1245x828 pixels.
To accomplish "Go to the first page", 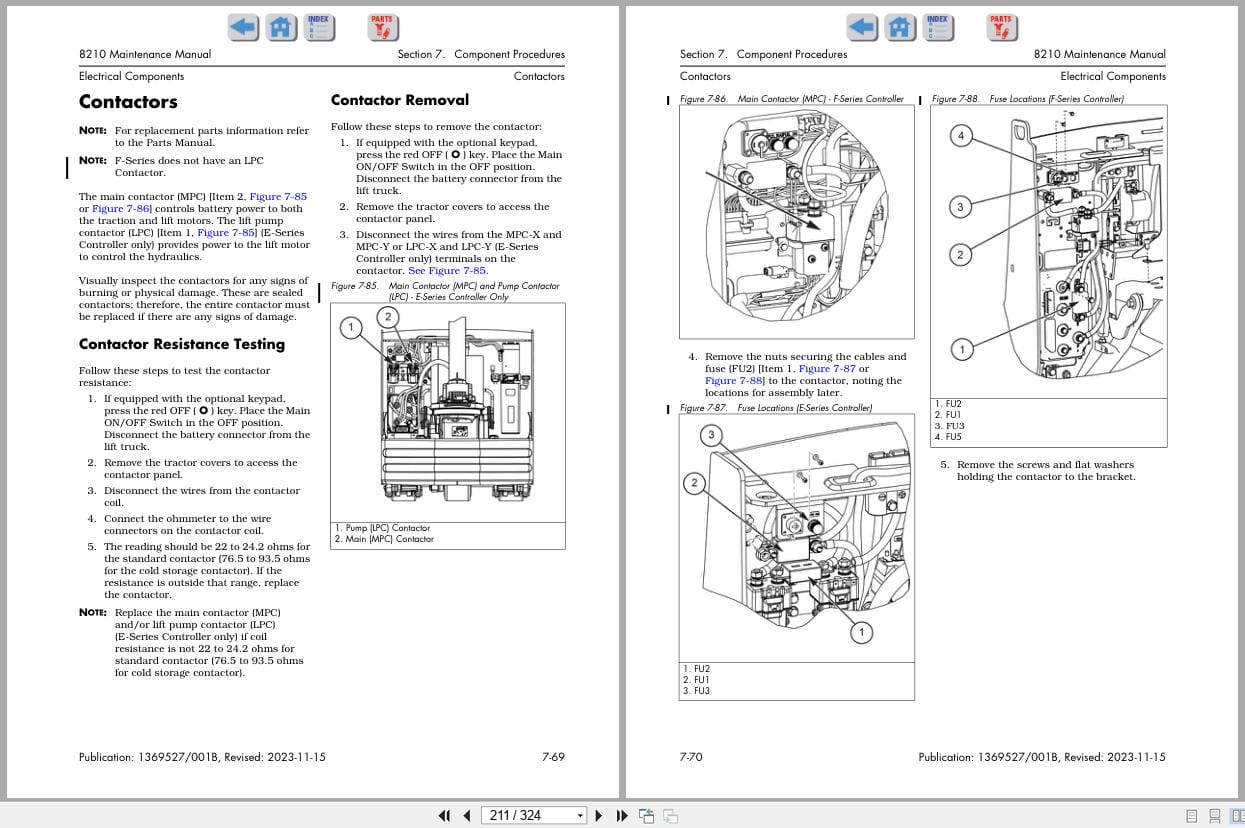I will click(x=445, y=815).
